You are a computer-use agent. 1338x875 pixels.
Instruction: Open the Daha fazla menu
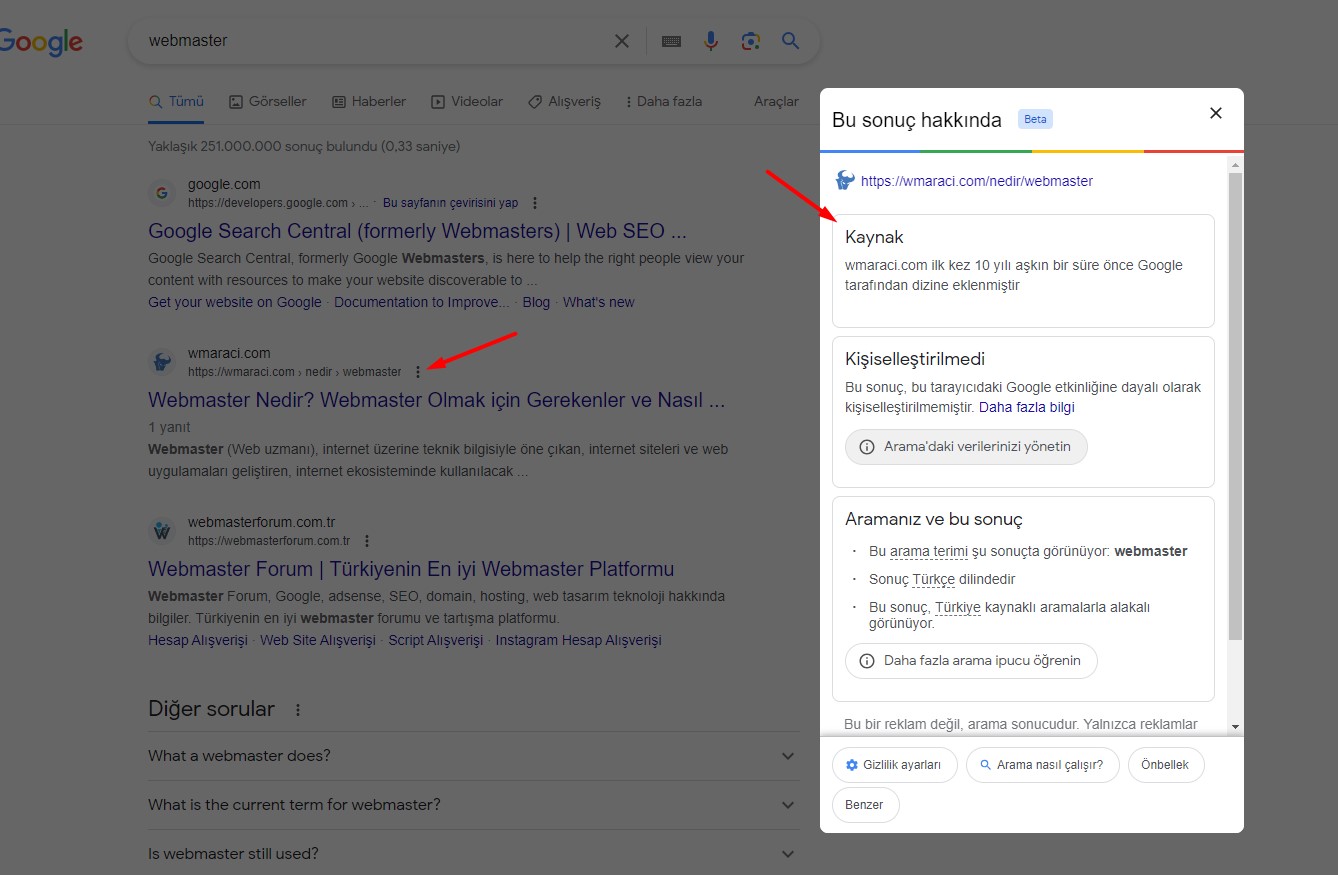(664, 101)
